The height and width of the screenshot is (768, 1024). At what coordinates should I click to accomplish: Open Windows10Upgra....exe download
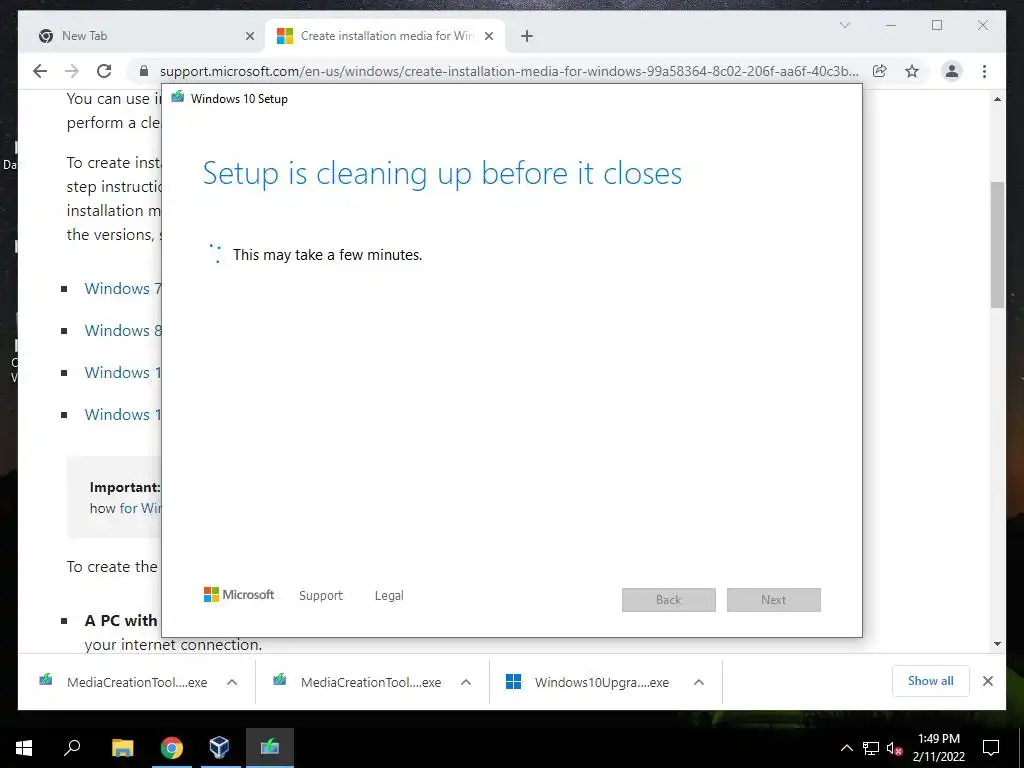tap(591, 682)
